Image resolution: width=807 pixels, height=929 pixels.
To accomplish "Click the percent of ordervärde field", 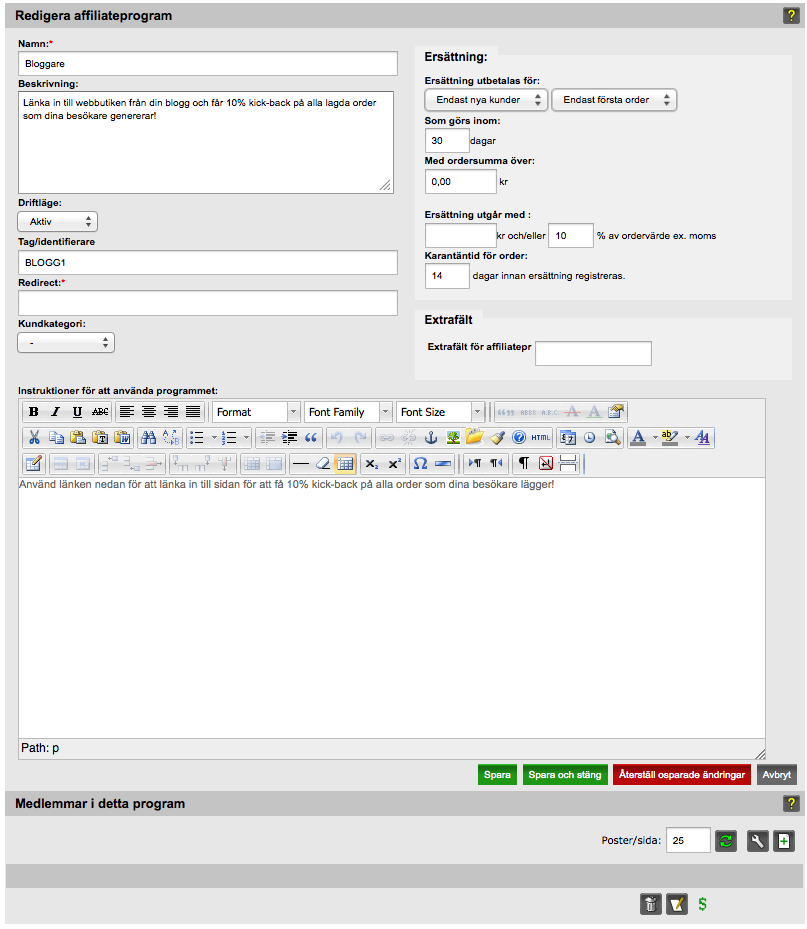I will point(571,235).
